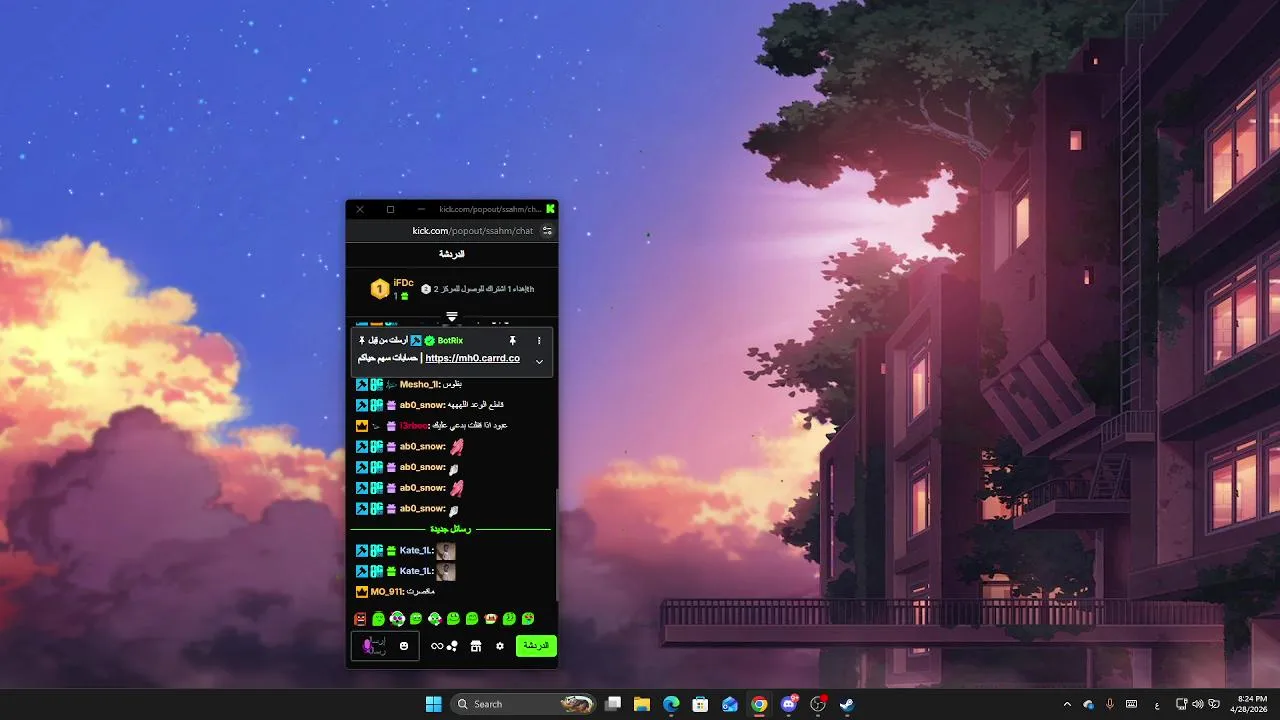Open chat settings gear
1280x720 pixels.
point(500,646)
